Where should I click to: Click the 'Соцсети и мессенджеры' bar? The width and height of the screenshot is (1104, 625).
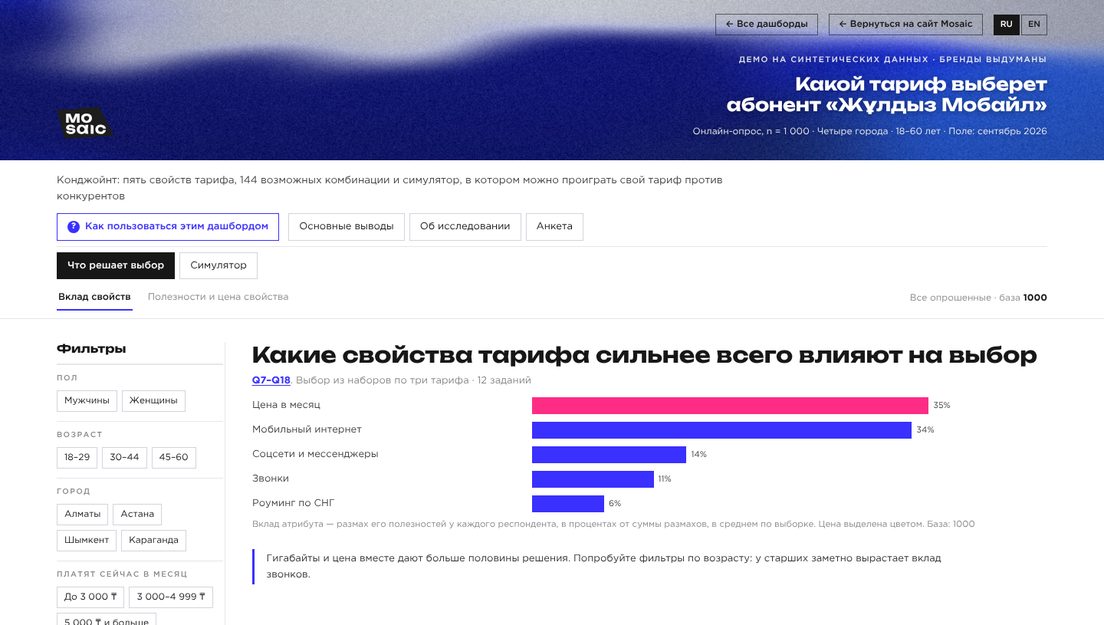(609, 455)
